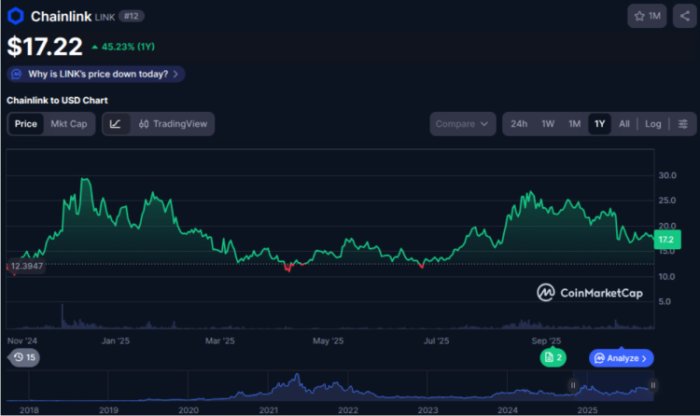Open the share icon button
The image size is (700, 416).
pyautogui.click(x=684, y=17)
